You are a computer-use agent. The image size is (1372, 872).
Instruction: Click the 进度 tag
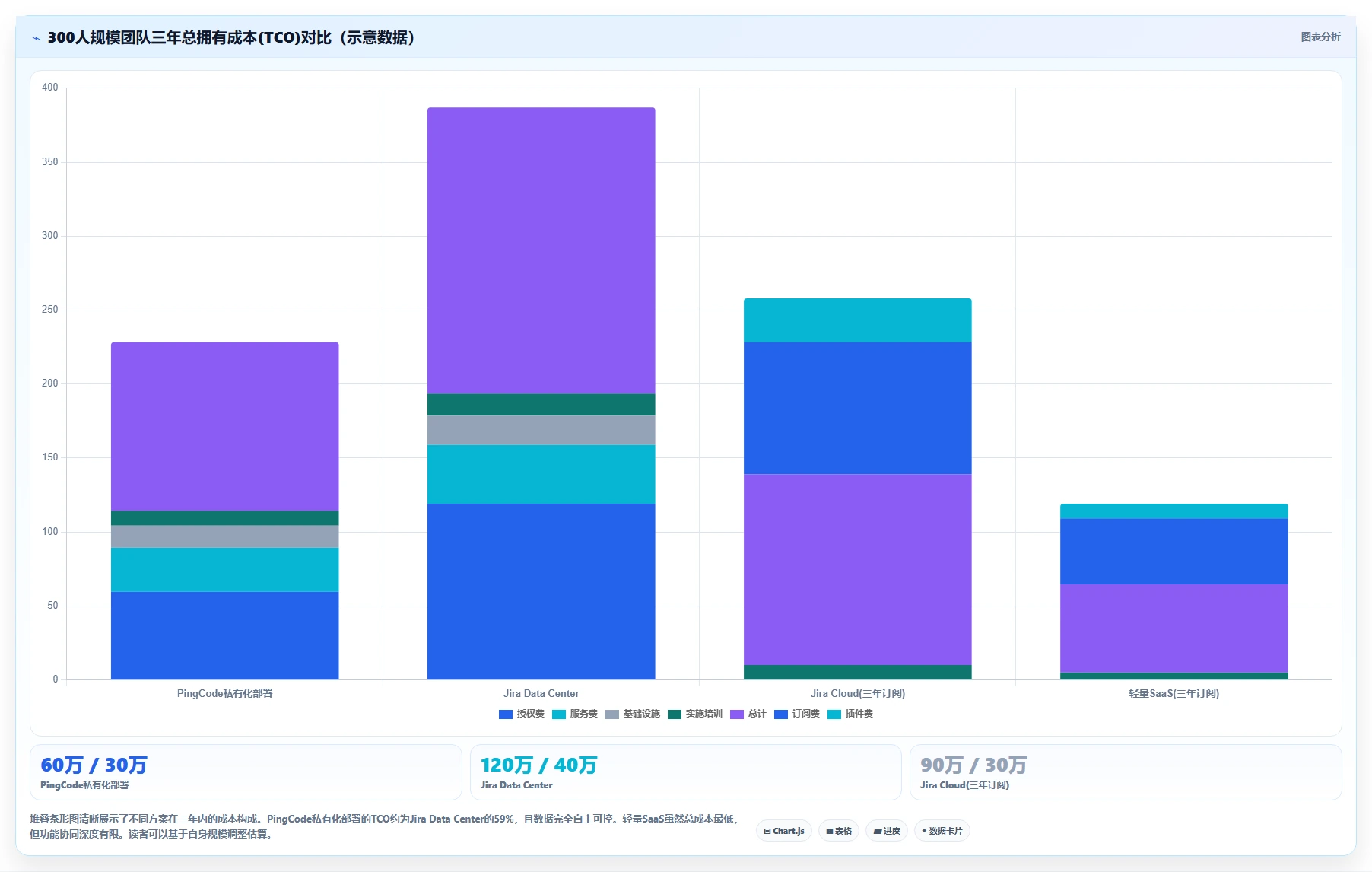pos(887,831)
